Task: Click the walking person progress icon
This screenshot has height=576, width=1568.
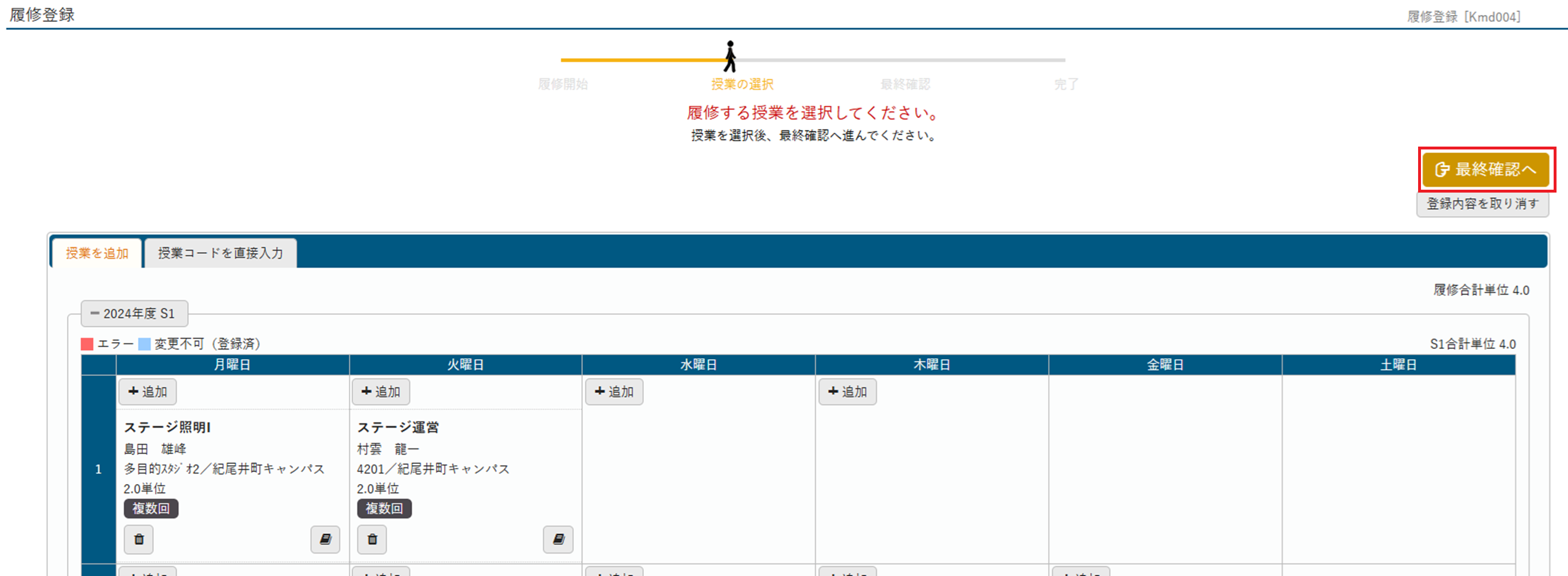Action: tap(730, 57)
